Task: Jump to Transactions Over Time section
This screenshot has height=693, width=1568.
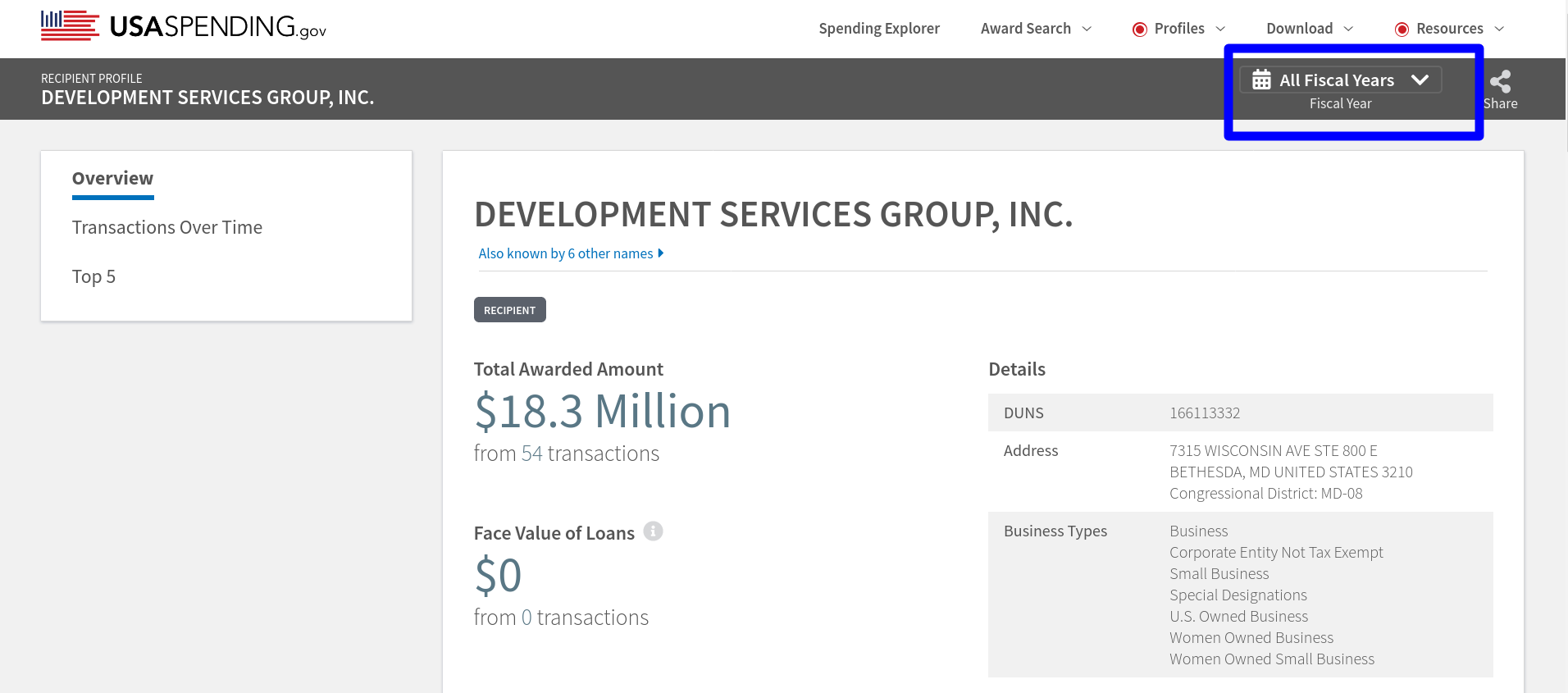Action: (x=167, y=227)
